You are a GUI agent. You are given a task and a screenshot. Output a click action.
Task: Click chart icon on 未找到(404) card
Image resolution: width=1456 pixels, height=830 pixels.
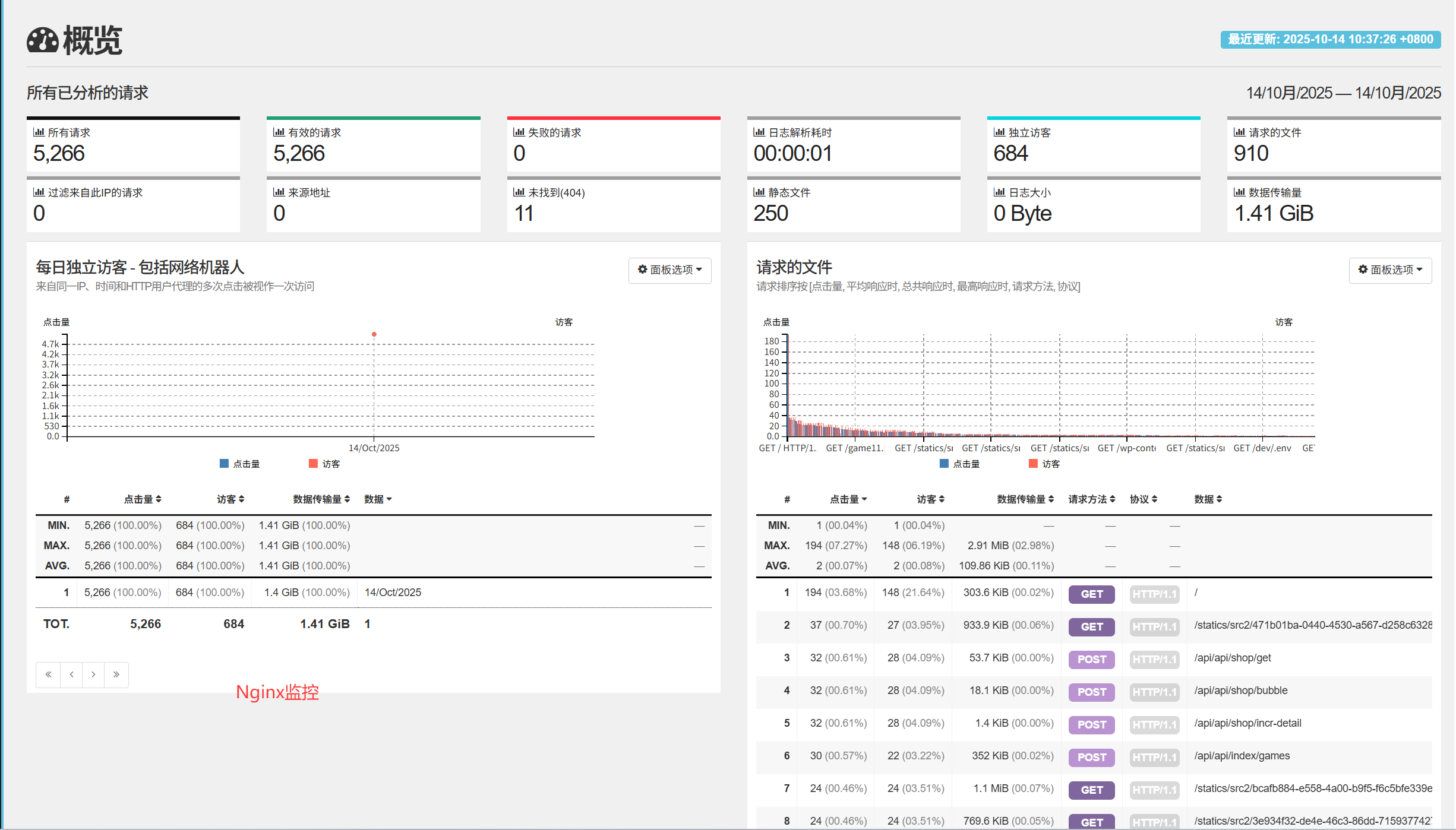click(519, 192)
